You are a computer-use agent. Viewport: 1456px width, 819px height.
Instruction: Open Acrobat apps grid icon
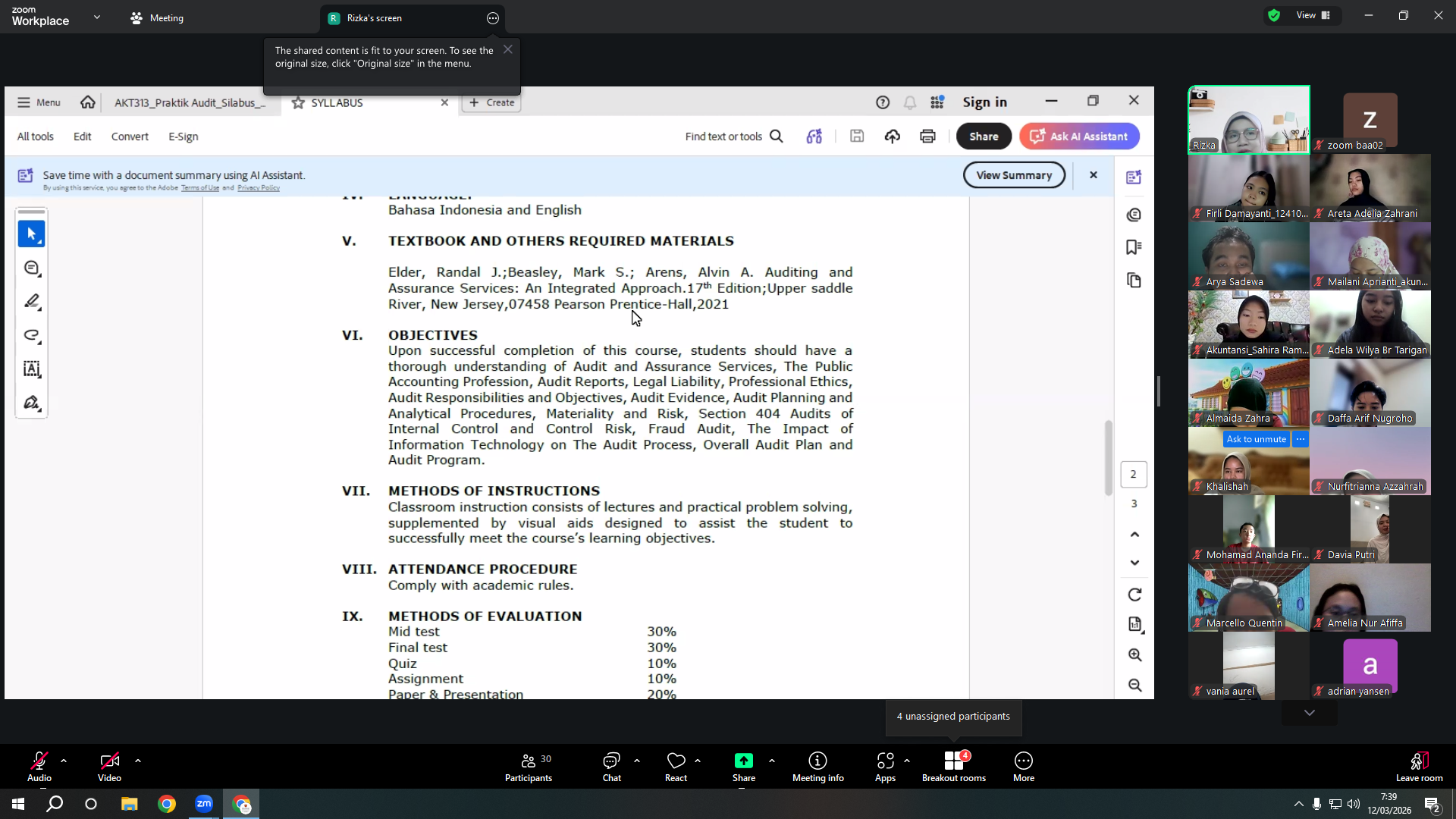937,102
